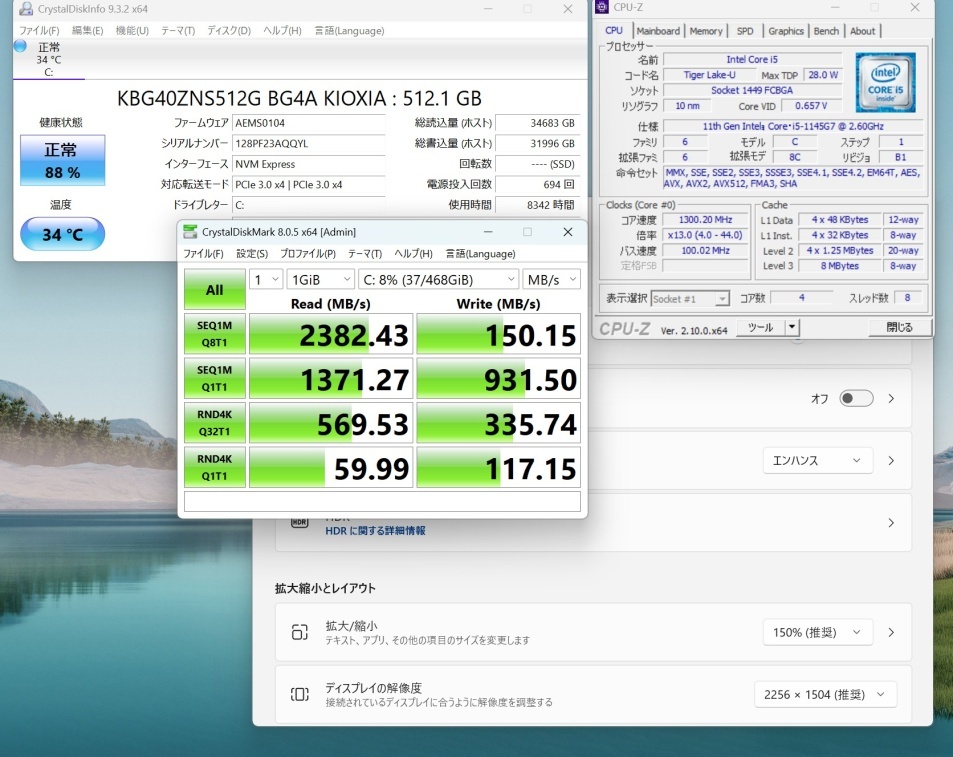The height and width of the screenshot is (757, 953).
Task: Open the 2256 × 1504 resolution dropdown
Action: point(824,694)
